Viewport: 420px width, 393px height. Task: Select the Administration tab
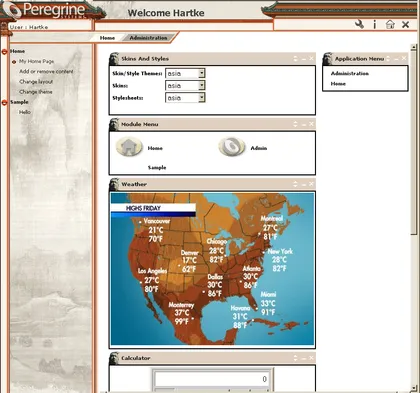tap(148, 38)
